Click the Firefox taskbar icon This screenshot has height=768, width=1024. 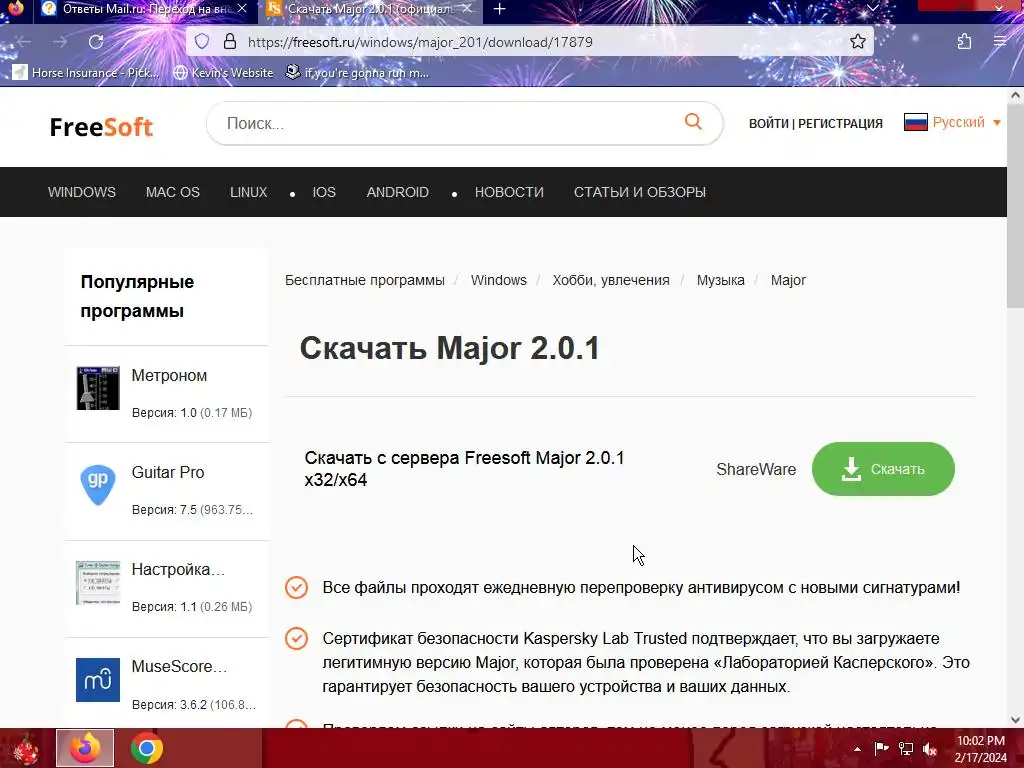pos(85,748)
